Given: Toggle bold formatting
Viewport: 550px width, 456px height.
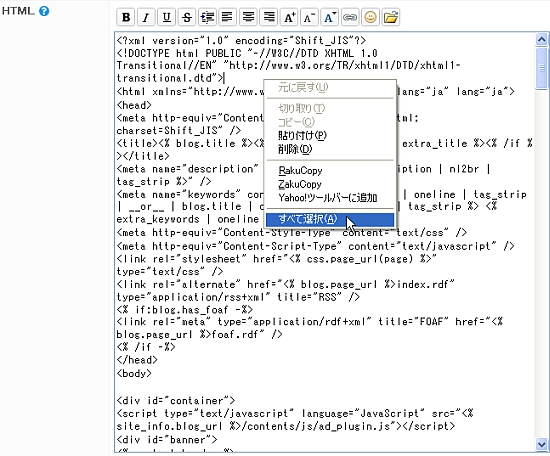Looking at the screenshot, I should click(x=126, y=17).
